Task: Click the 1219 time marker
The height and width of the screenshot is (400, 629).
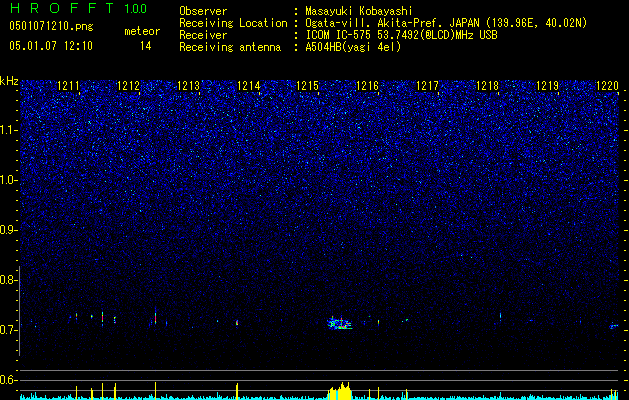Action: click(548, 85)
